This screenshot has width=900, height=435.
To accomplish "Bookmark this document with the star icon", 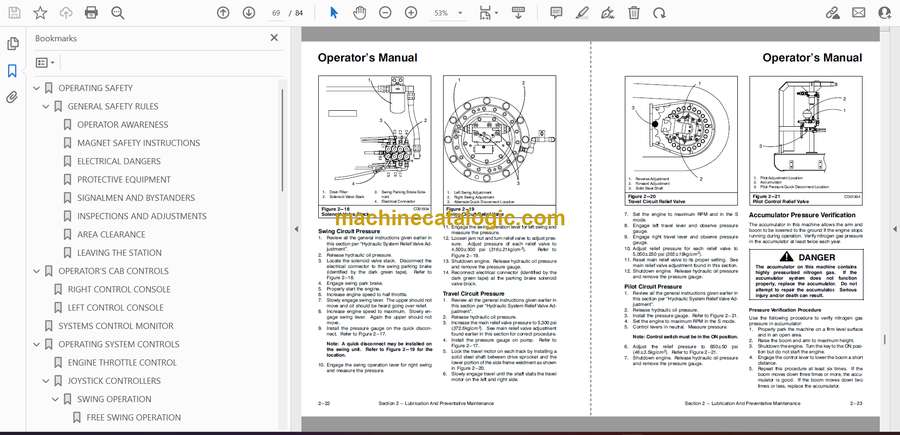I will tap(40, 13).
